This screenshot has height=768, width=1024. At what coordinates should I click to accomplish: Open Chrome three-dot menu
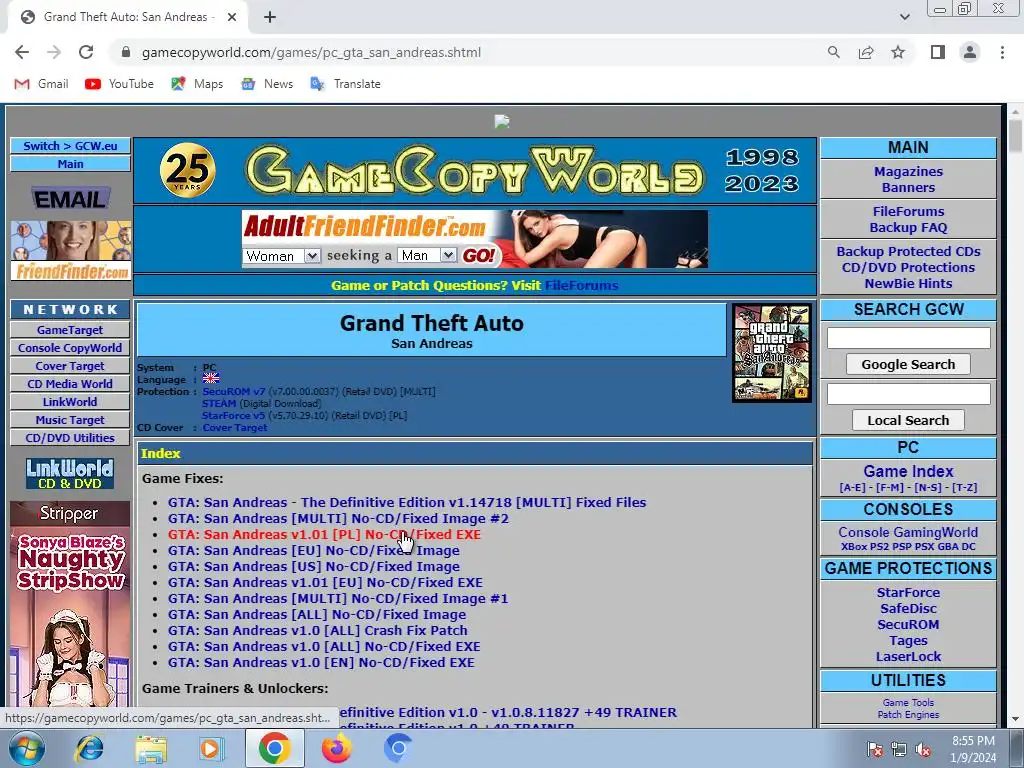tap(1002, 52)
